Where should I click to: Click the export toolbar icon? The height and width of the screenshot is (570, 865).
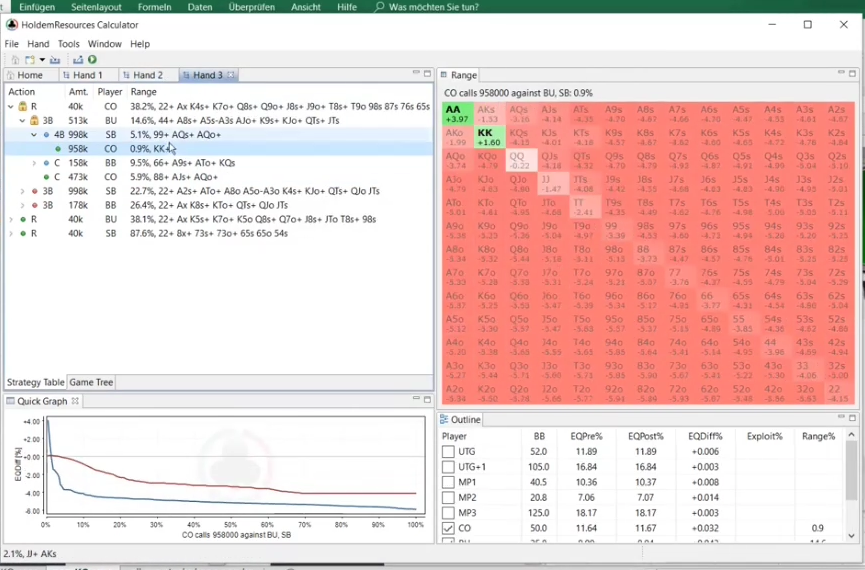click(x=78, y=60)
